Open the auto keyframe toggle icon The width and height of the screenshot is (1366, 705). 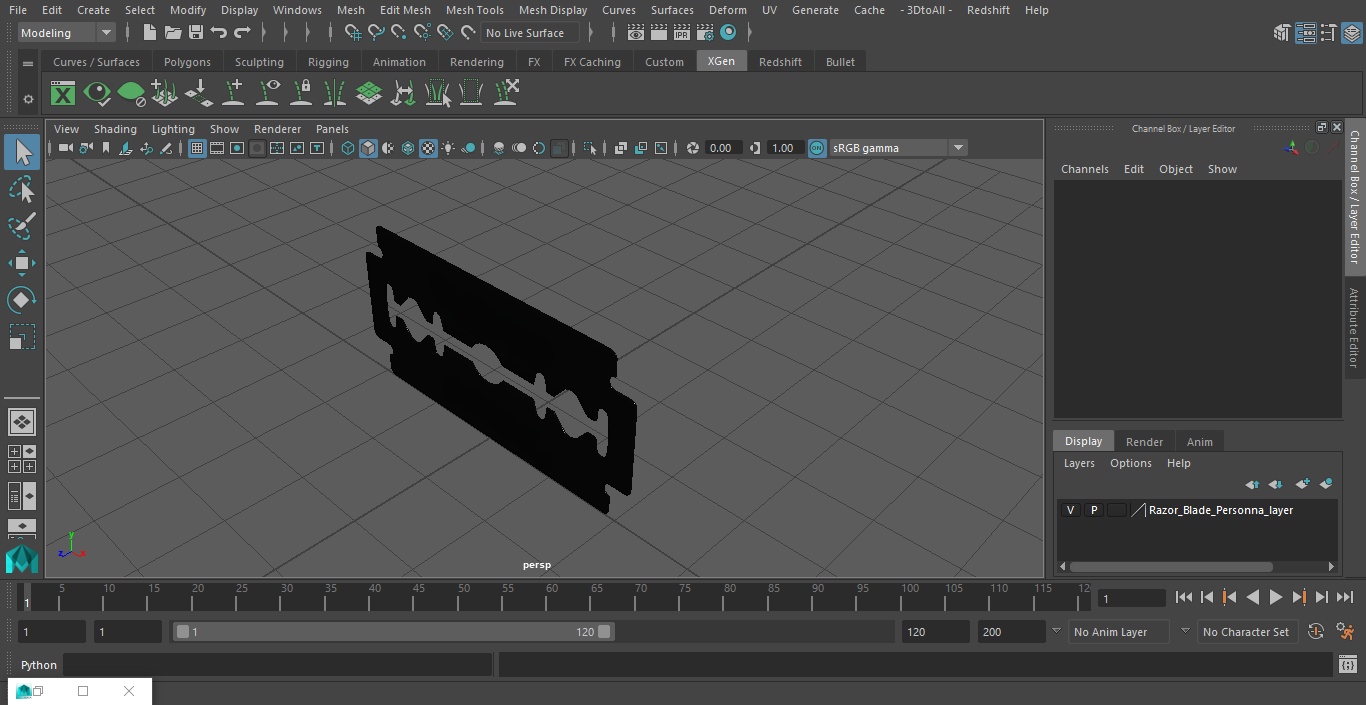click(1316, 632)
